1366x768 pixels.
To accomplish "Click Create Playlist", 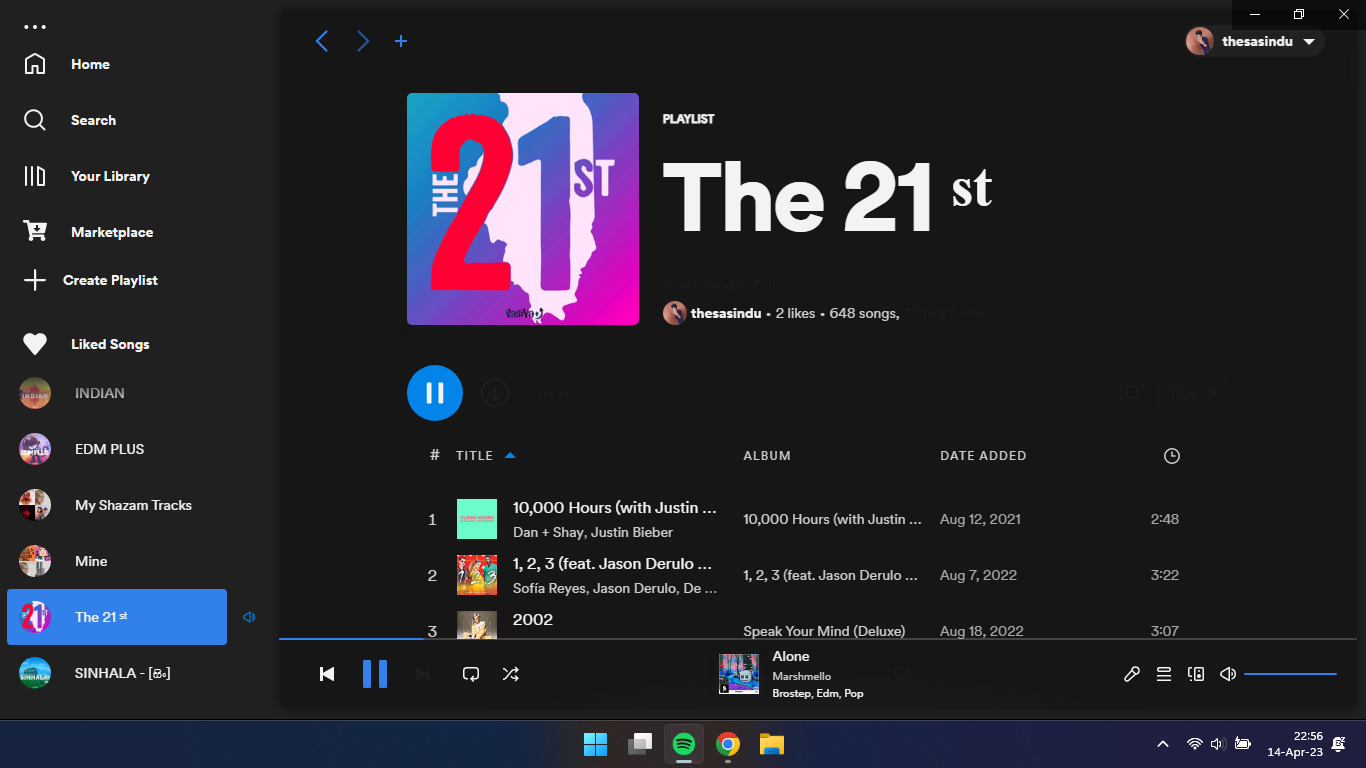I will [x=110, y=280].
